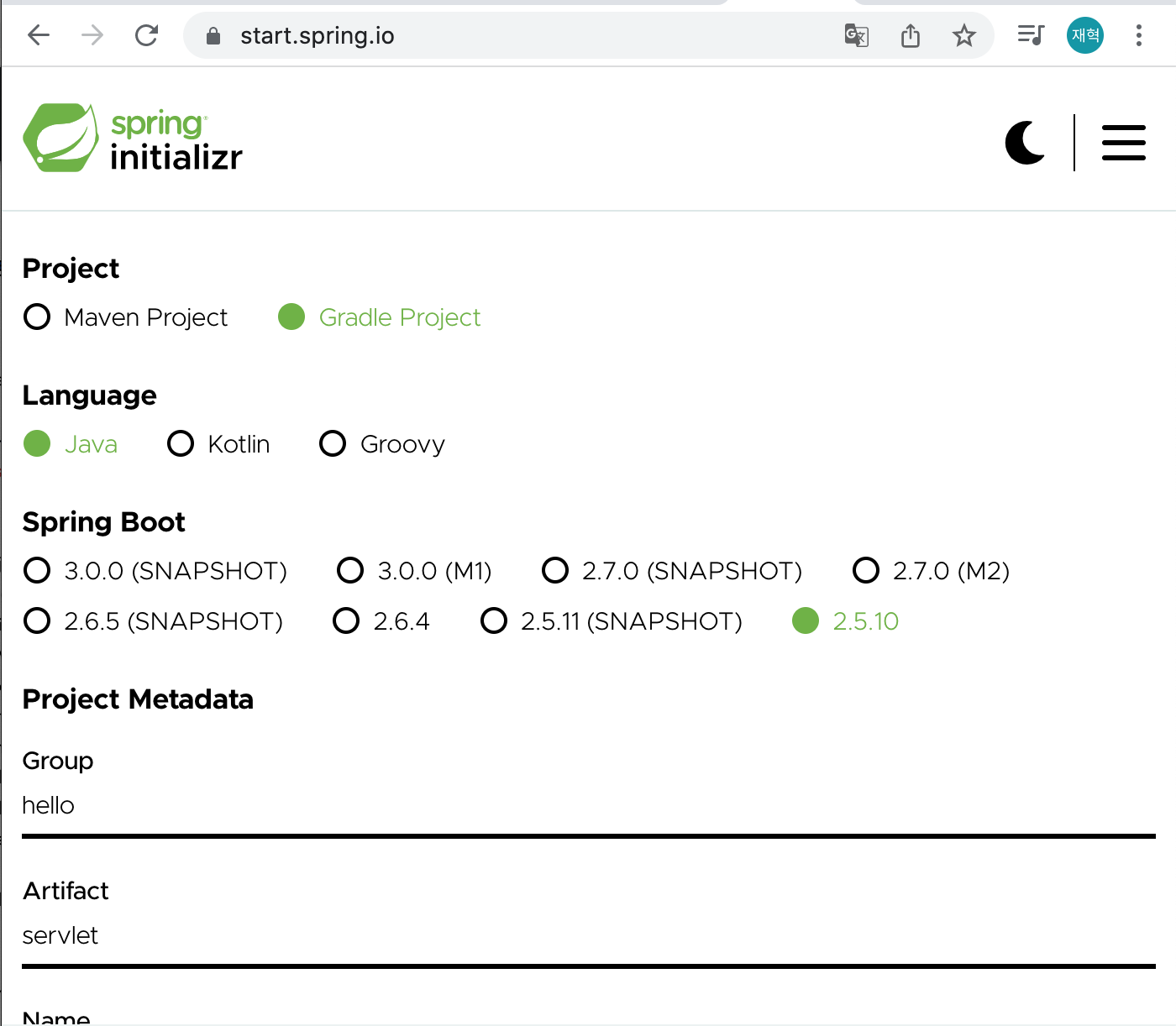Click the Group field label
This screenshot has width=1176, height=1026.
pyautogui.click(x=58, y=761)
